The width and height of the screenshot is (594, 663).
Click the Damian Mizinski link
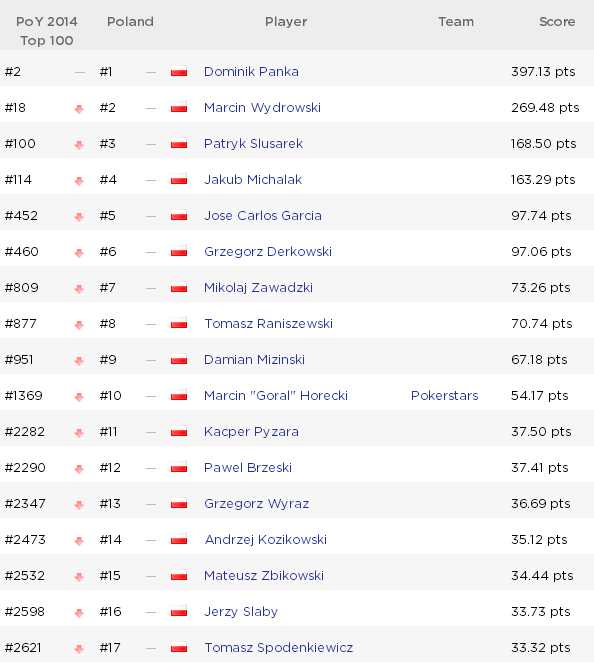[x=254, y=359]
